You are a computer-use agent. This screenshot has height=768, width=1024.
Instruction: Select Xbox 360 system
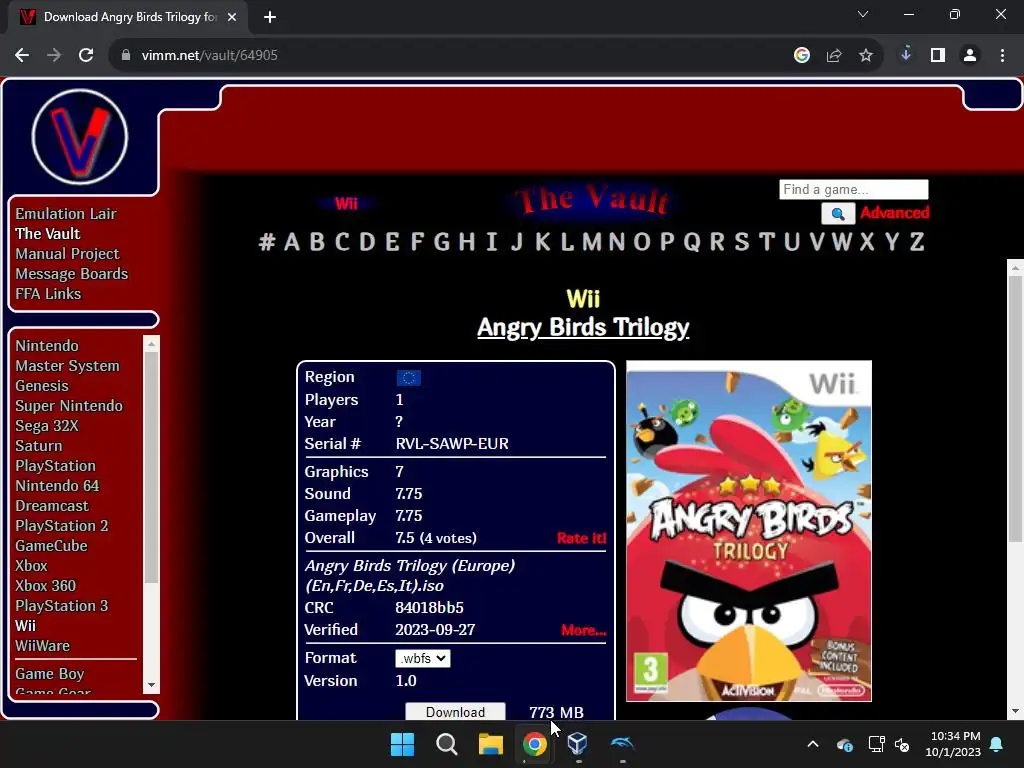[x=46, y=586]
